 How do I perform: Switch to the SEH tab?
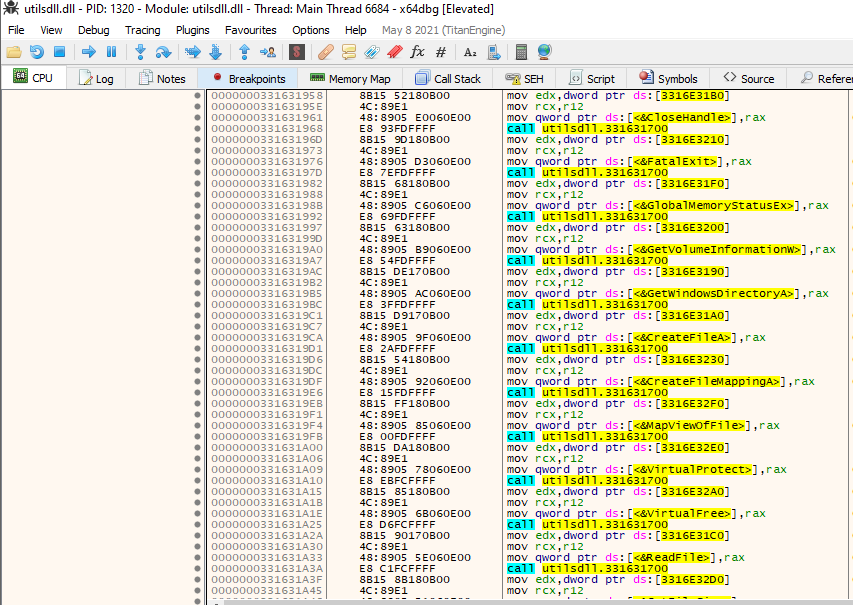coord(524,78)
